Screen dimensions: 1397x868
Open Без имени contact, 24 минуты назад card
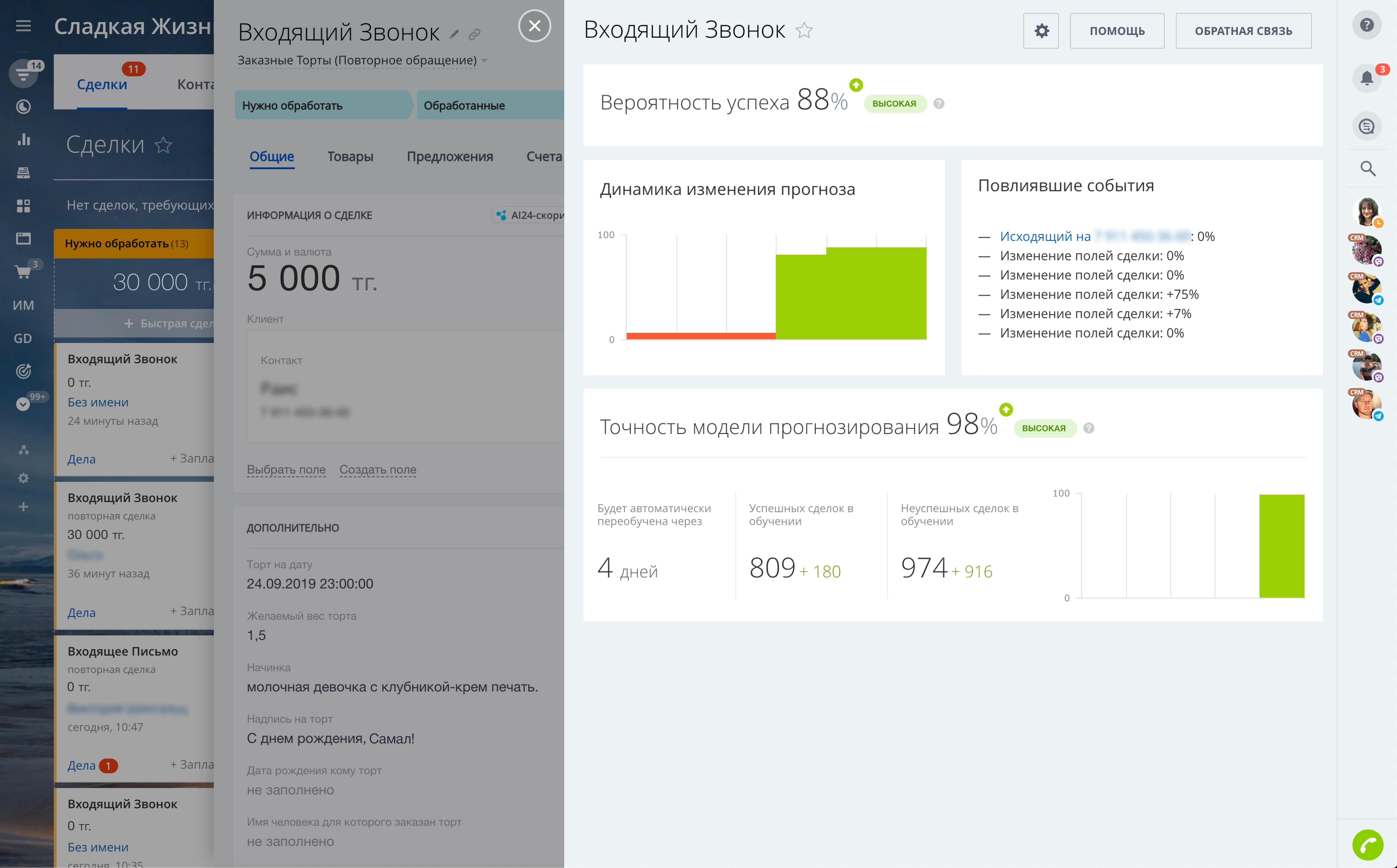point(98,403)
